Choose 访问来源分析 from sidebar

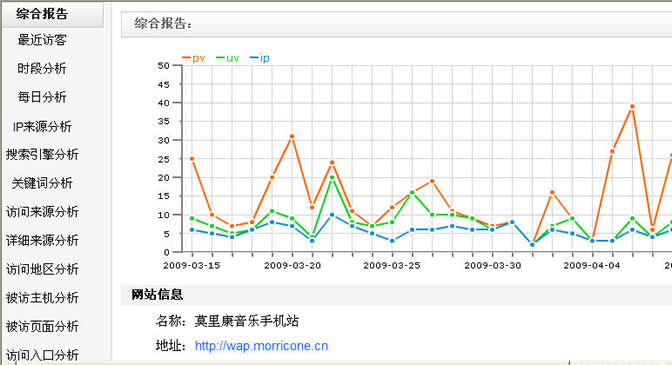(42, 212)
